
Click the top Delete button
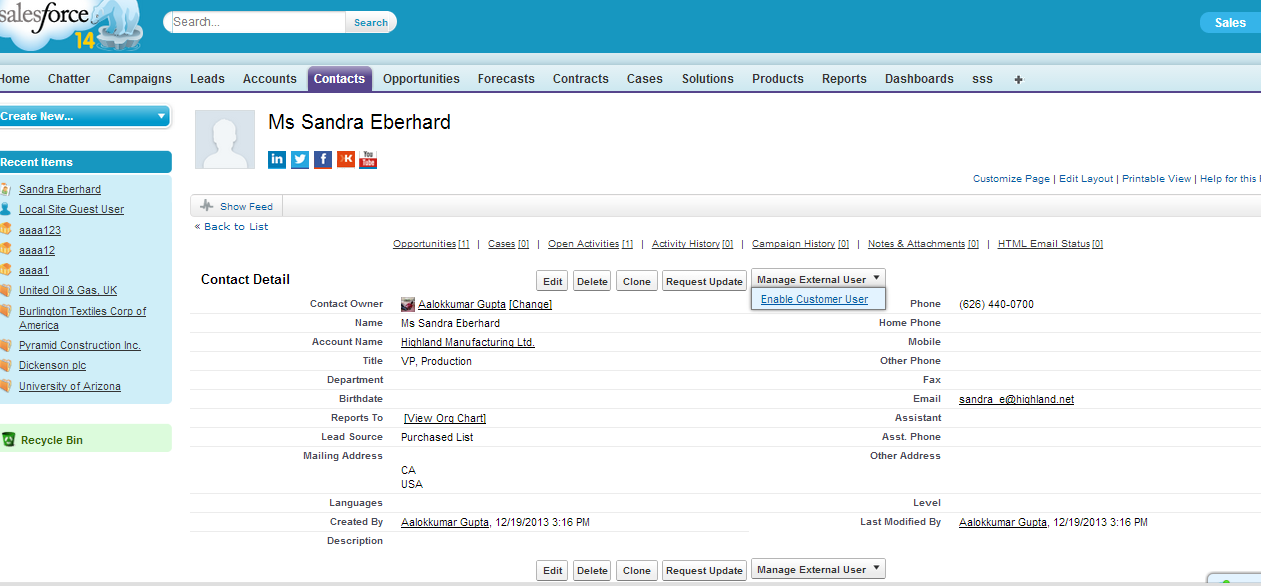point(592,281)
